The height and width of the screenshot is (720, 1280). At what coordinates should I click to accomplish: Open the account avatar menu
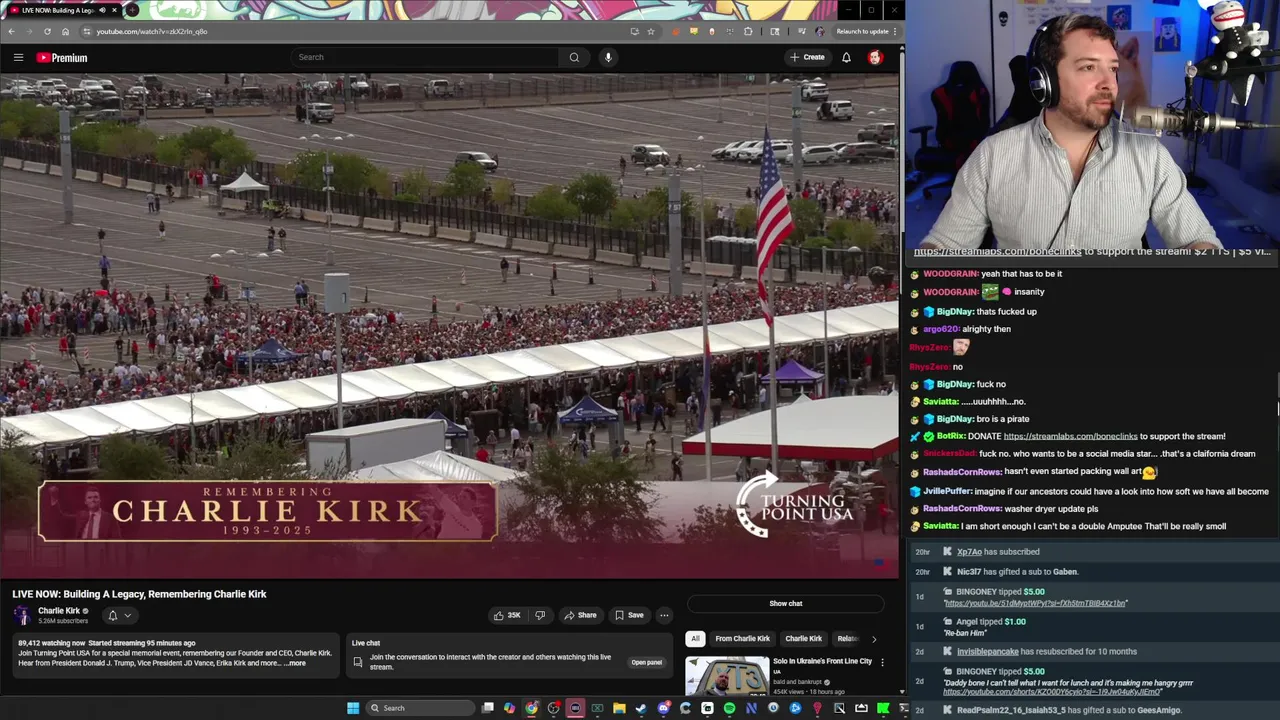(x=875, y=57)
